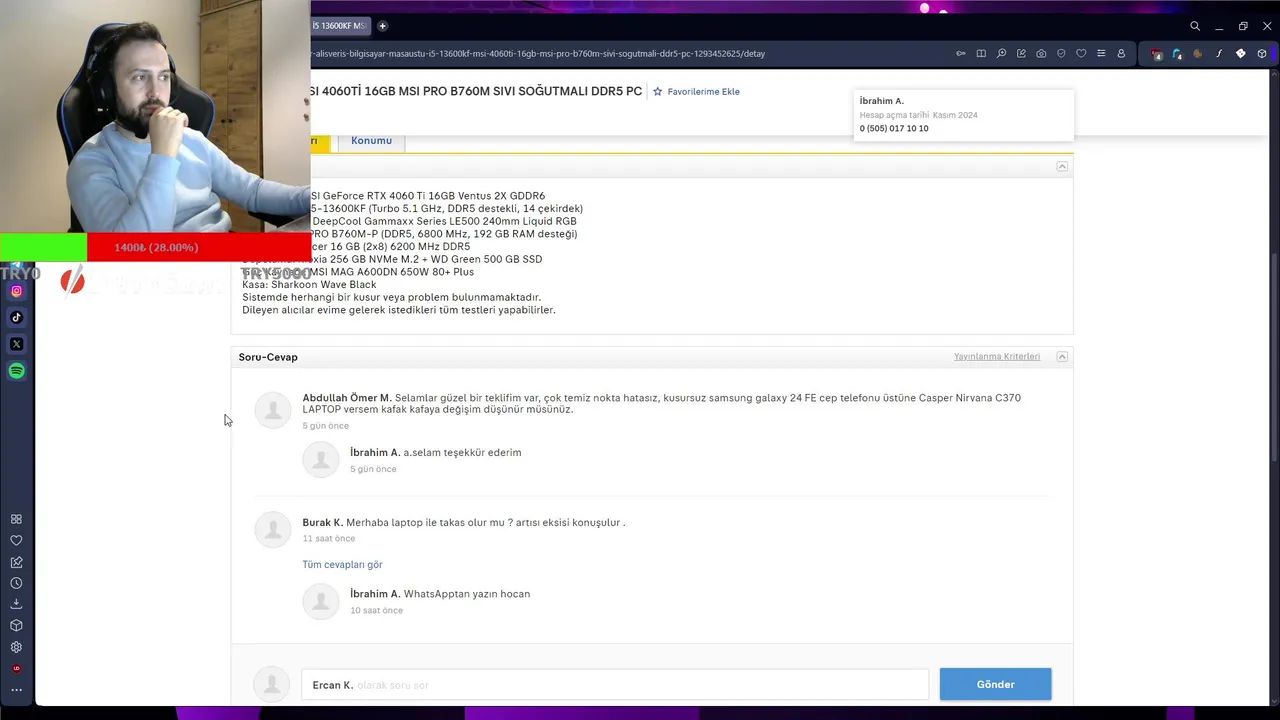The width and height of the screenshot is (1280, 720).
Task: Open the profile account icon in toolbar
Action: point(1121,53)
